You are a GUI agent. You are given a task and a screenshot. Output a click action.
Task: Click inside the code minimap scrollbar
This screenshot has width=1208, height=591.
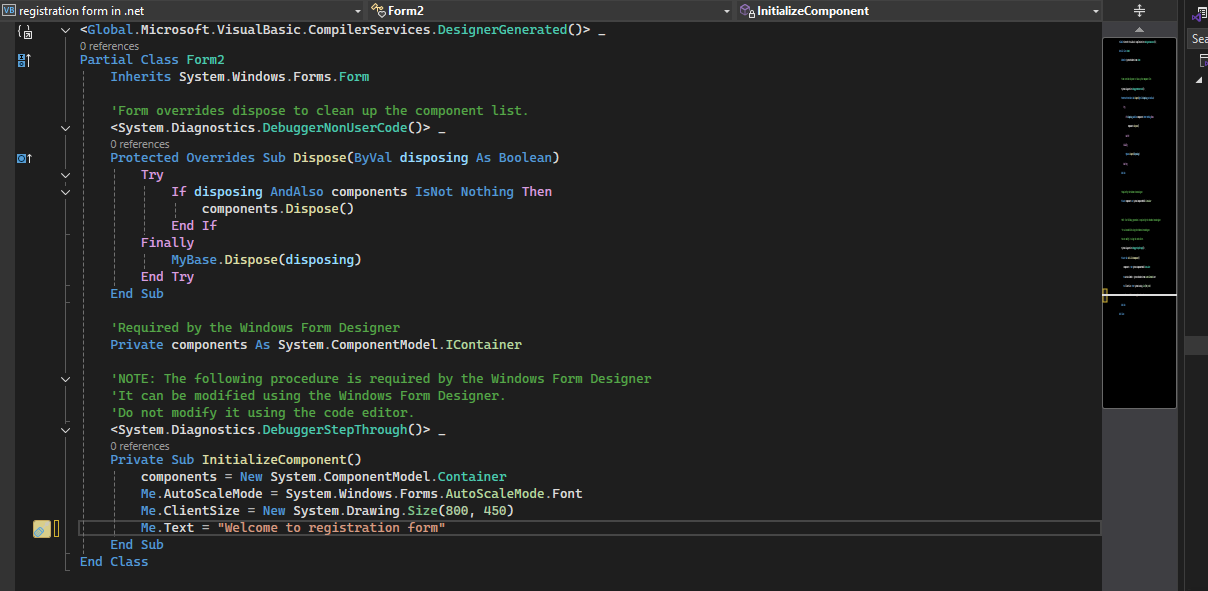[1139, 222]
